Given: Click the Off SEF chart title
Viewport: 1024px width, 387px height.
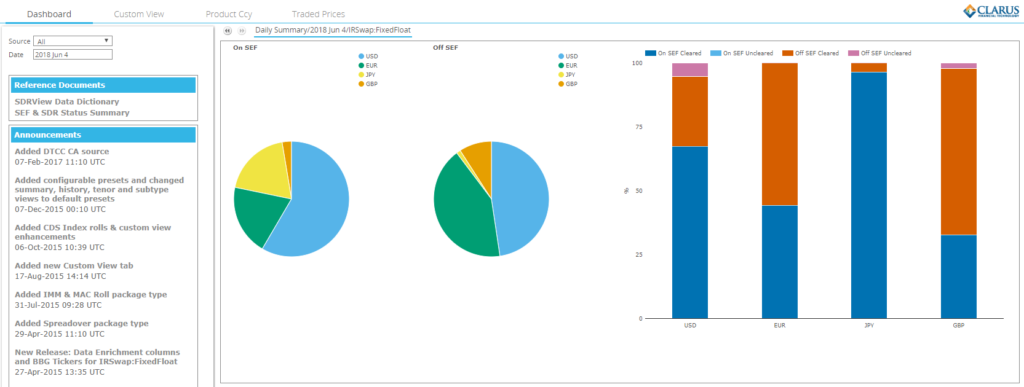Looking at the screenshot, I should pos(445,47).
